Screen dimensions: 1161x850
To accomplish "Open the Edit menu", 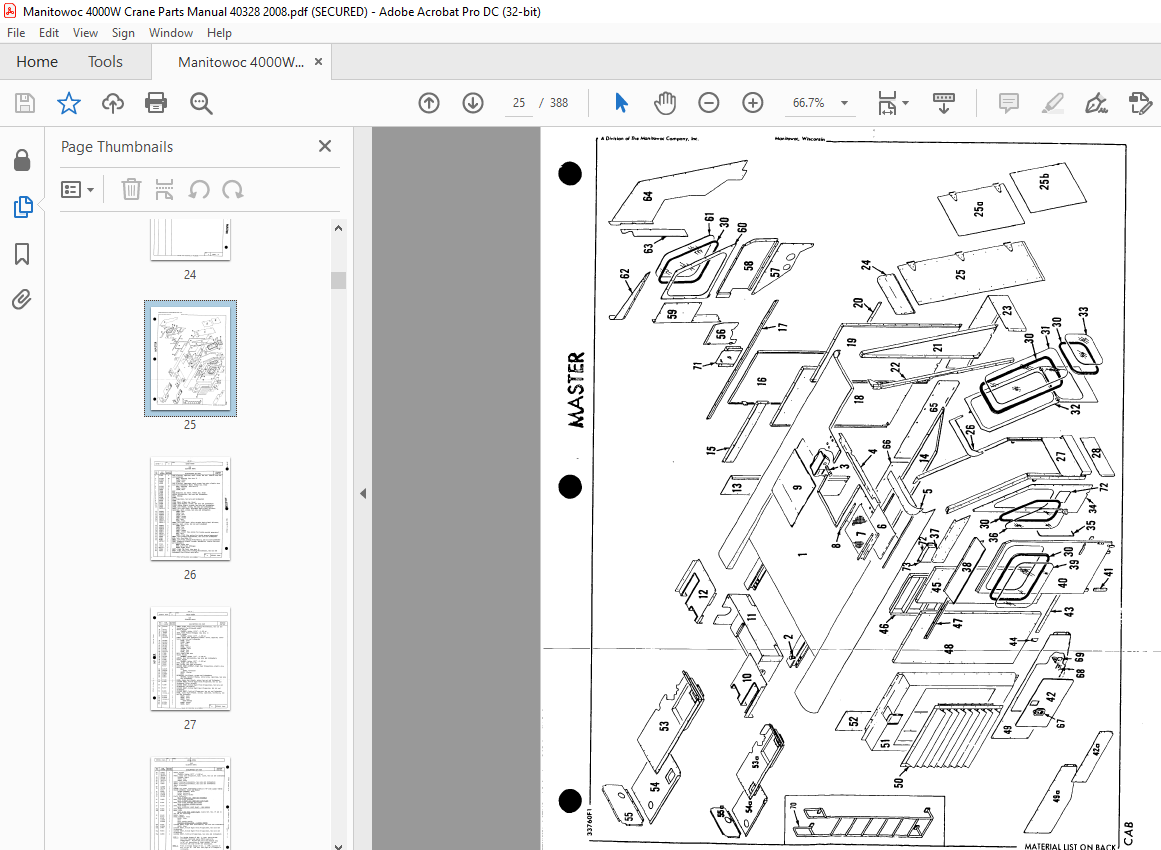I will click(x=49, y=33).
